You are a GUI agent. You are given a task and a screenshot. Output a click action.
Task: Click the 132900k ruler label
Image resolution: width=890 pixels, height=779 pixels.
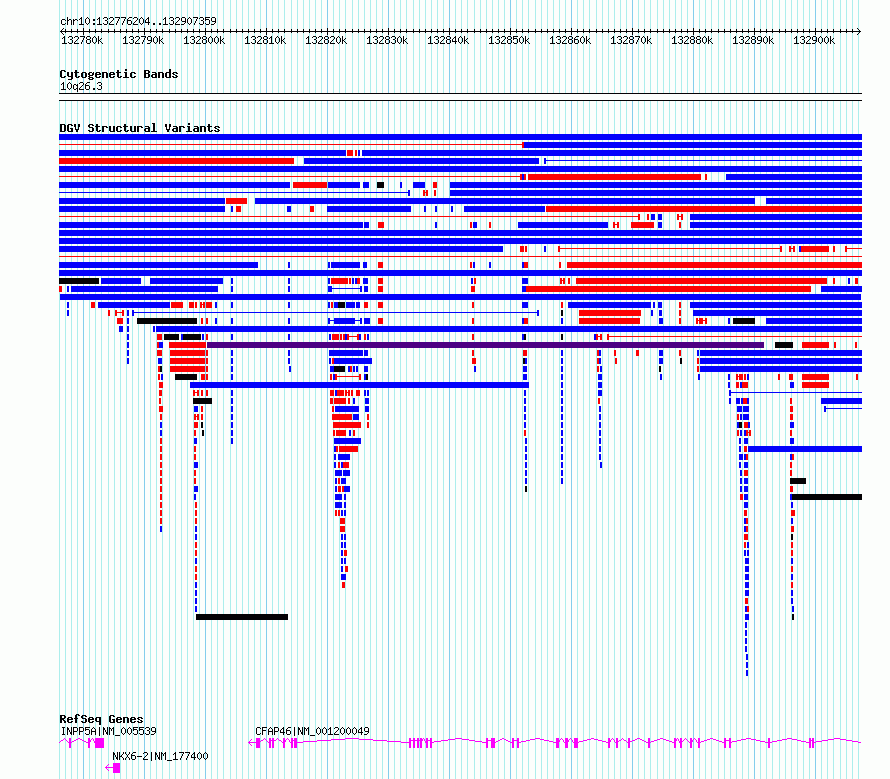[x=814, y=40]
